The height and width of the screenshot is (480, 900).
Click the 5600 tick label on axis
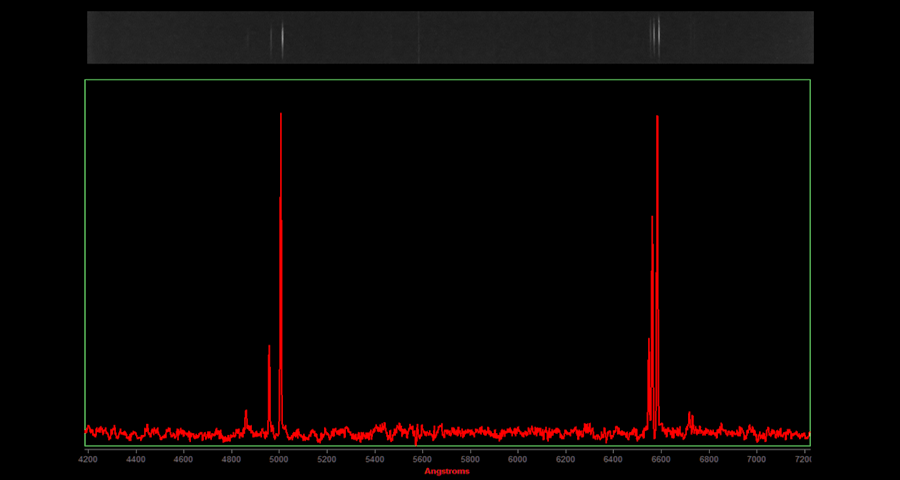(x=422, y=459)
